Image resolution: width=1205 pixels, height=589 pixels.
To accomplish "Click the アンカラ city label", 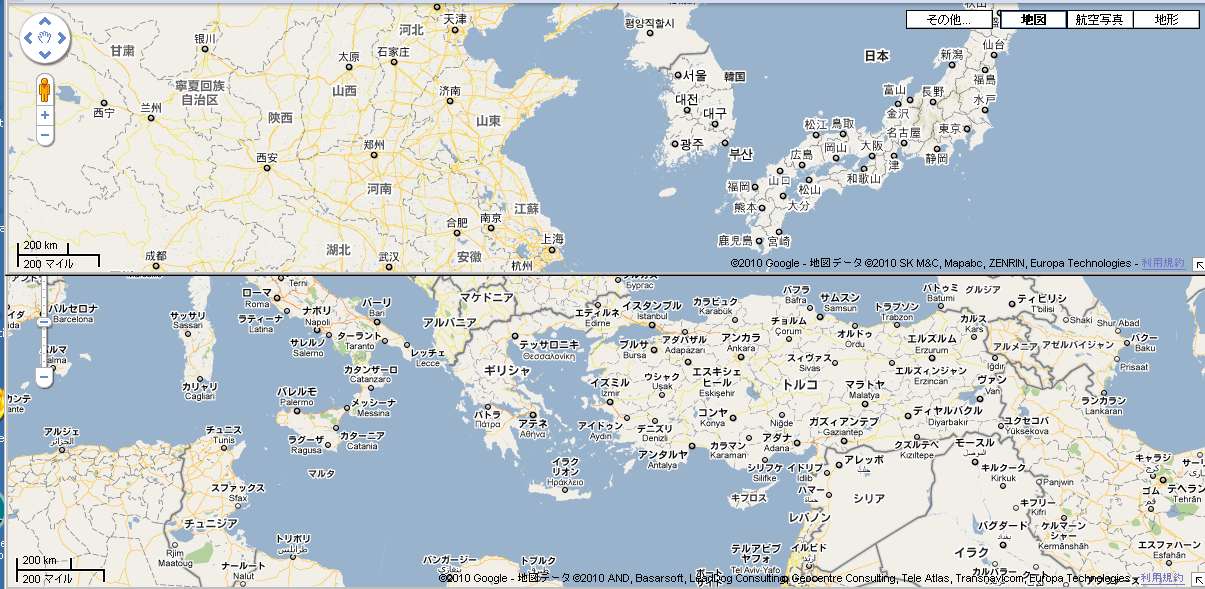I will click(741, 337).
